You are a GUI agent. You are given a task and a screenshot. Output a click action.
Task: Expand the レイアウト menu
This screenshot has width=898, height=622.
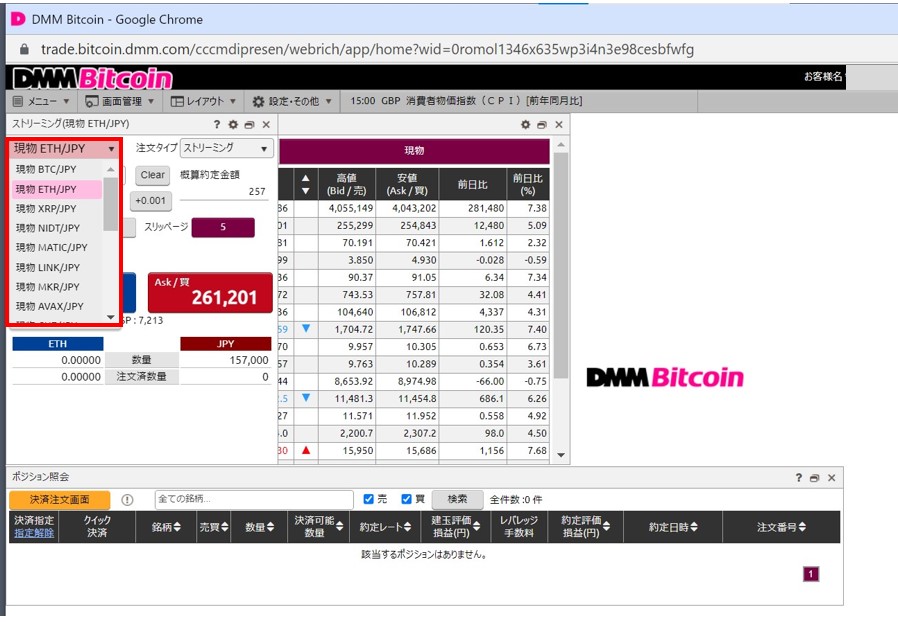[x=203, y=101]
